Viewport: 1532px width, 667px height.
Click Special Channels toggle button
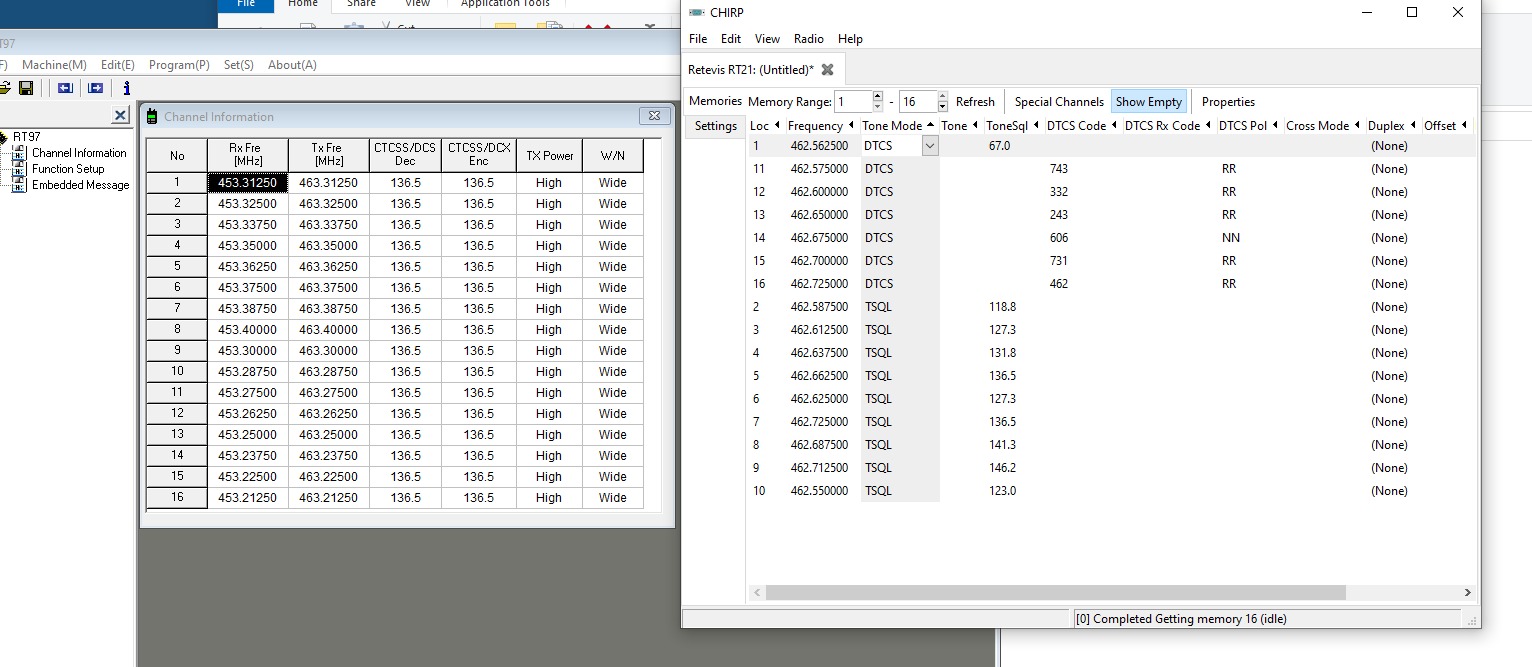1059,102
